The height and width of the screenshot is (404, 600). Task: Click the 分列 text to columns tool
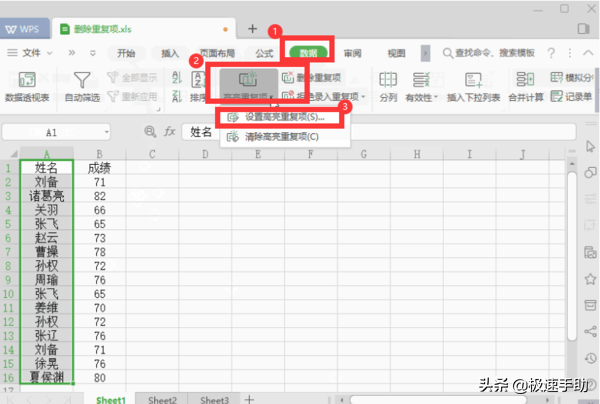[x=388, y=87]
